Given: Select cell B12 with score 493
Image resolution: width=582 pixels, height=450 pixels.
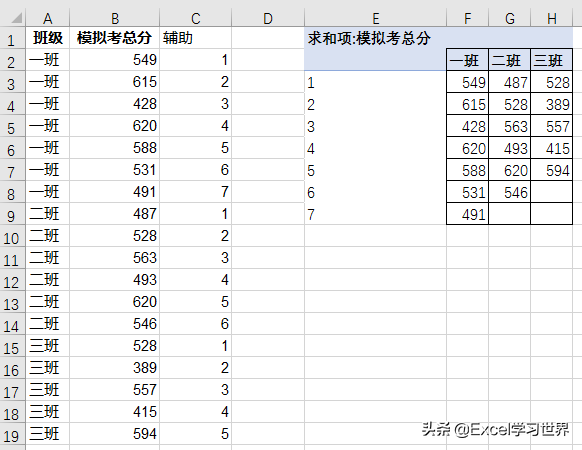Looking at the screenshot, I should 114,280.
